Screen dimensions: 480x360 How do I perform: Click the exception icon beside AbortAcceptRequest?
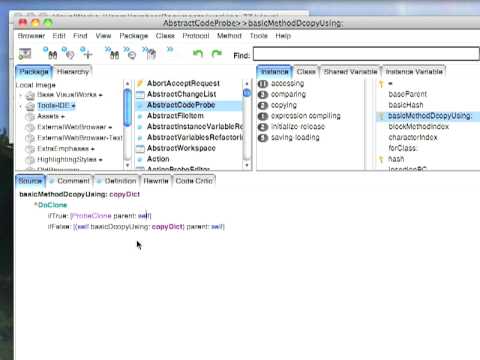tap(140, 83)
